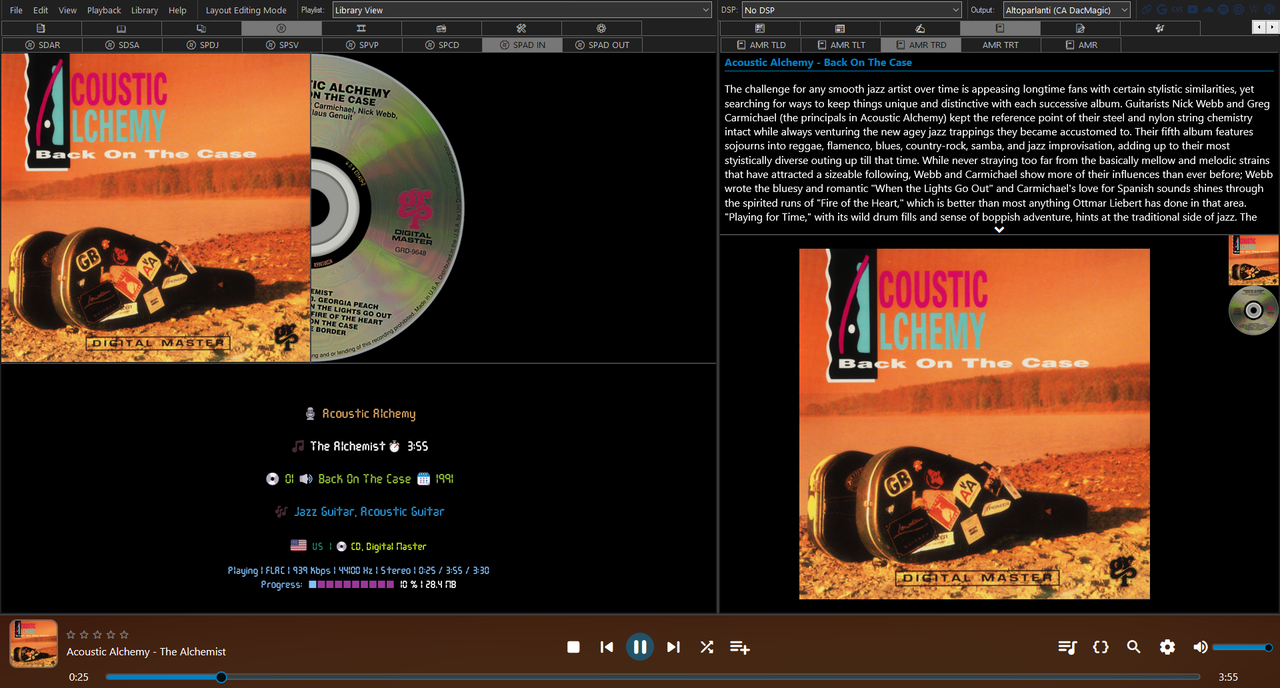The width and height of the screenshot is (1280, 688).
Task: Open the playback queue music list icon
Action: [1067, 647]
